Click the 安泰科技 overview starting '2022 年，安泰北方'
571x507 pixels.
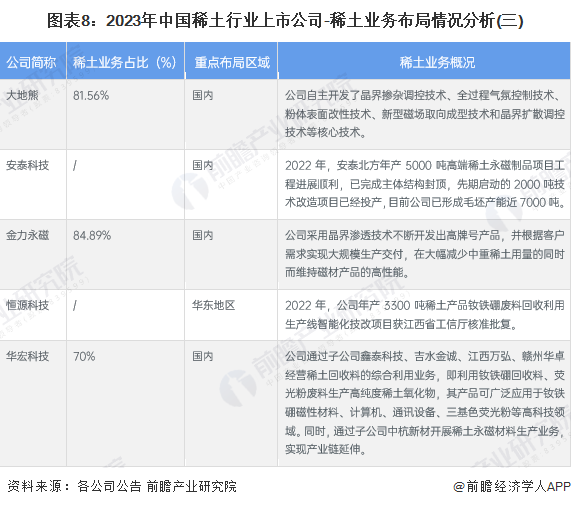tap(425, 184)
